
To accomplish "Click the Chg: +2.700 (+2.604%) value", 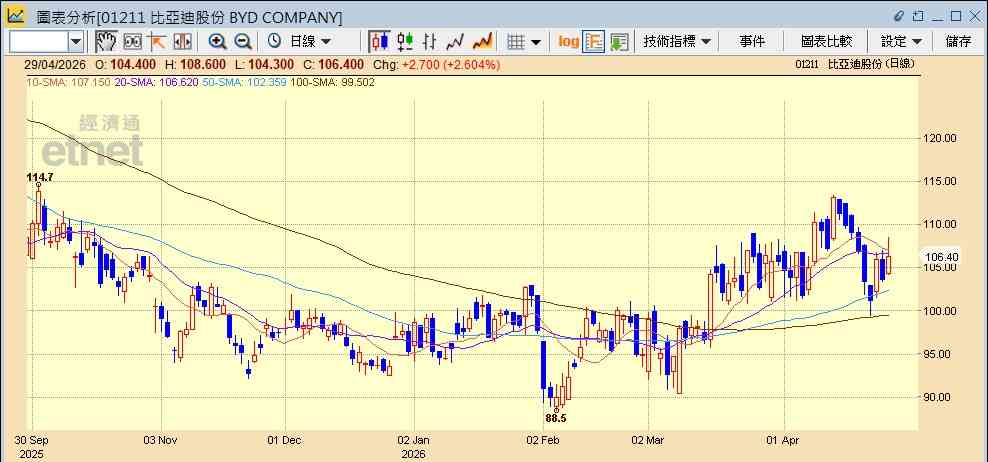I will coord(437,64).
